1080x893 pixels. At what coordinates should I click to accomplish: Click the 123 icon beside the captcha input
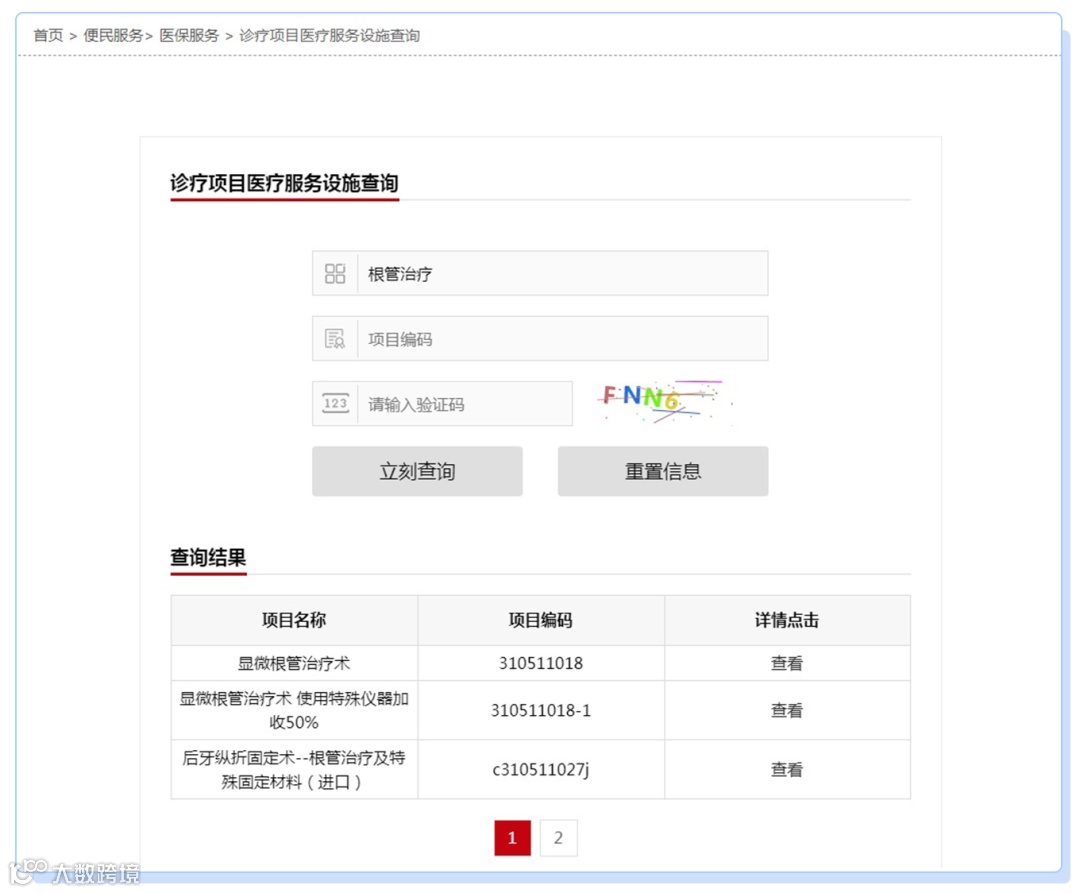point(335,403)
